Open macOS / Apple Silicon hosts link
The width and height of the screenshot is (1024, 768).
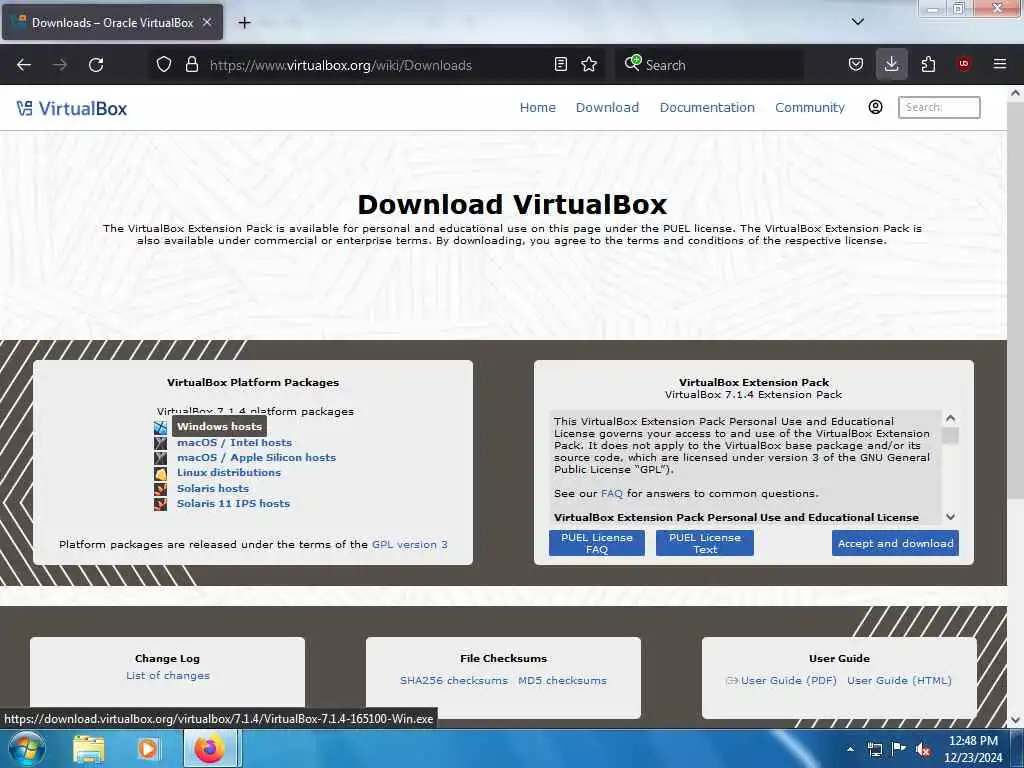pos(257,457)
